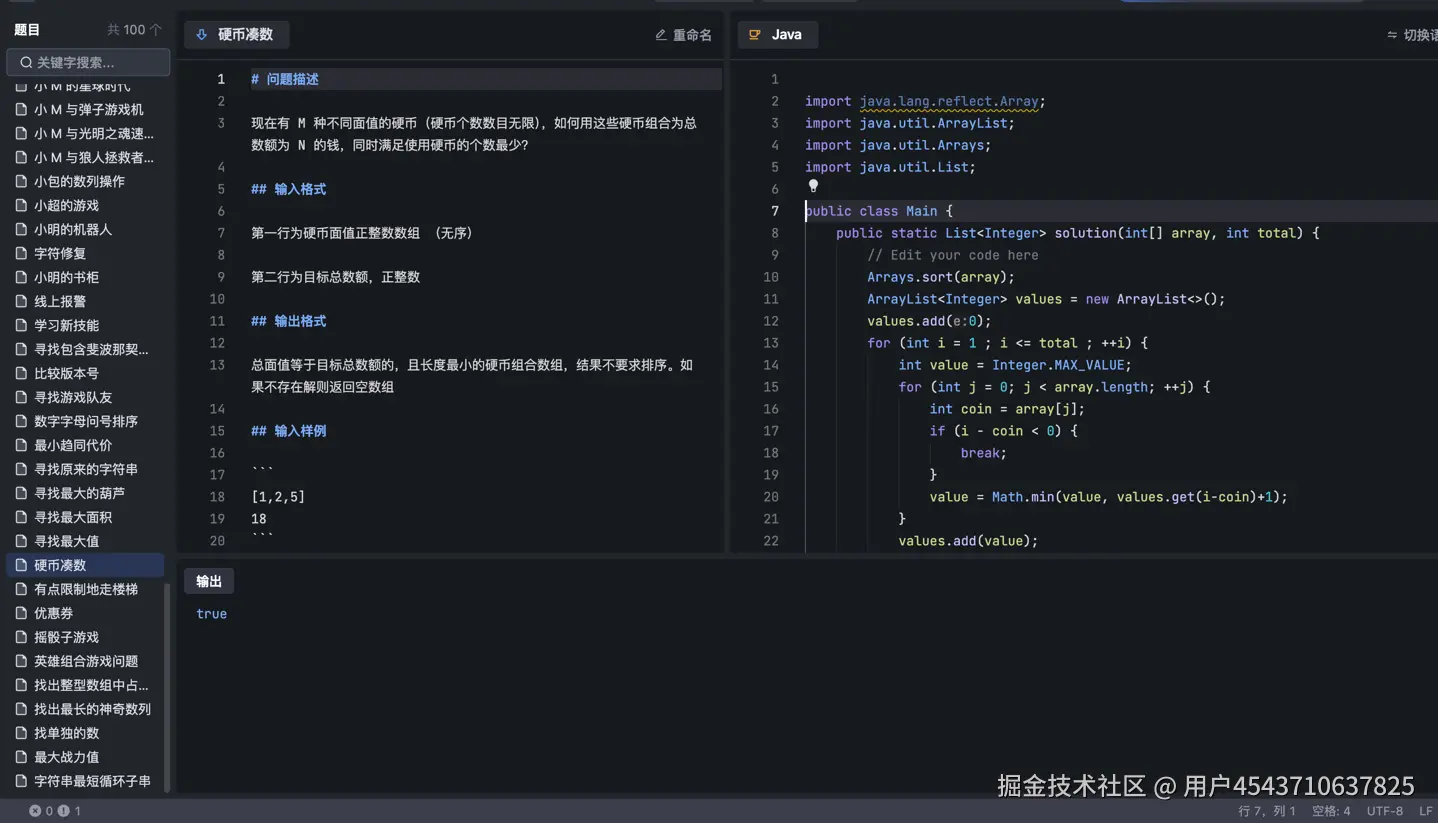Screen dimensions: 1438x823
Task: Change encoding by clicking UTF-8 in status bar
Action: 1384,810
